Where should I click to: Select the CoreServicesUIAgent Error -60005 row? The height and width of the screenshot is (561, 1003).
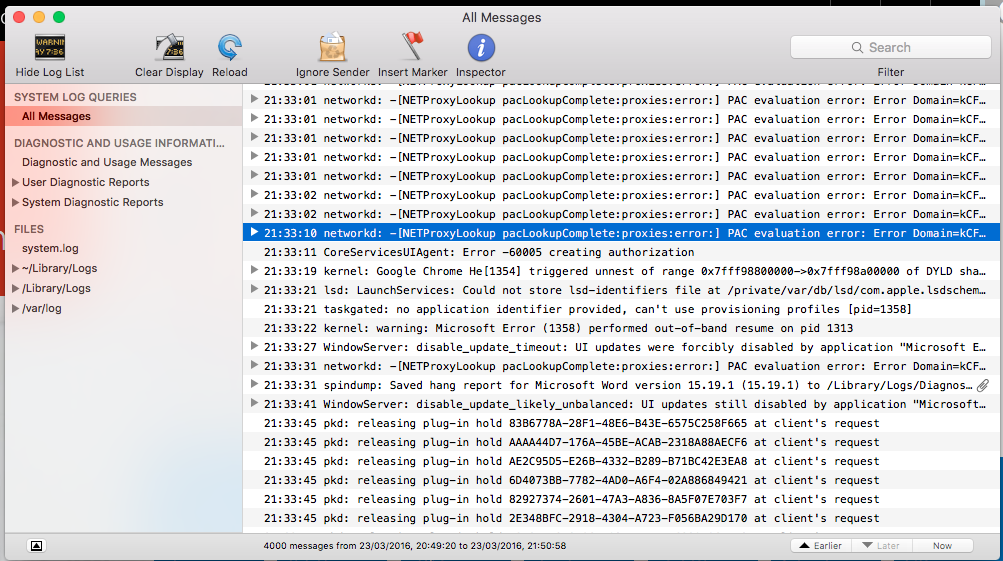pos(621,252)
